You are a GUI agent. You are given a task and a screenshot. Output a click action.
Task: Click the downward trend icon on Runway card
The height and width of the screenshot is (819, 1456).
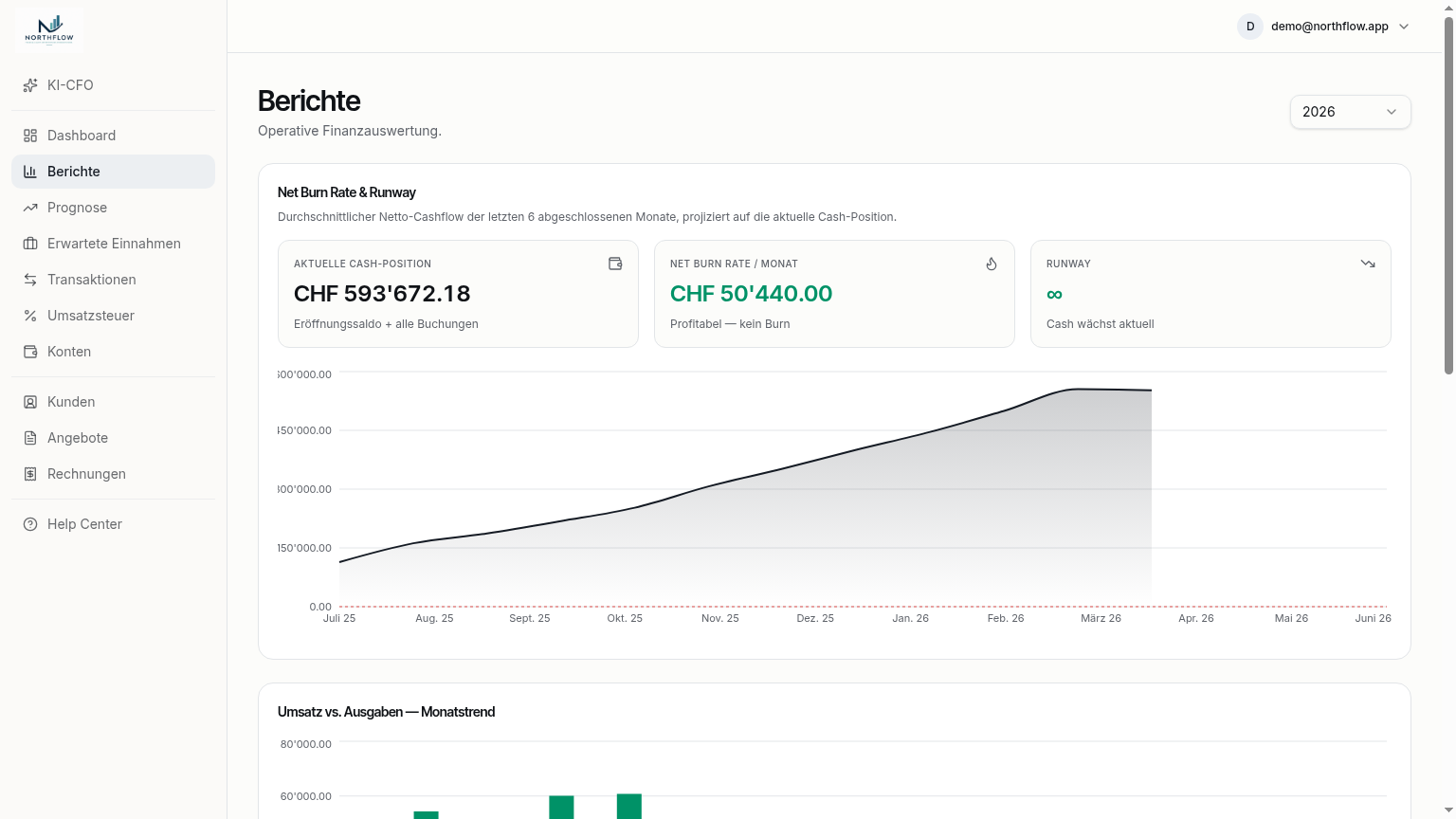[1368, 264]
